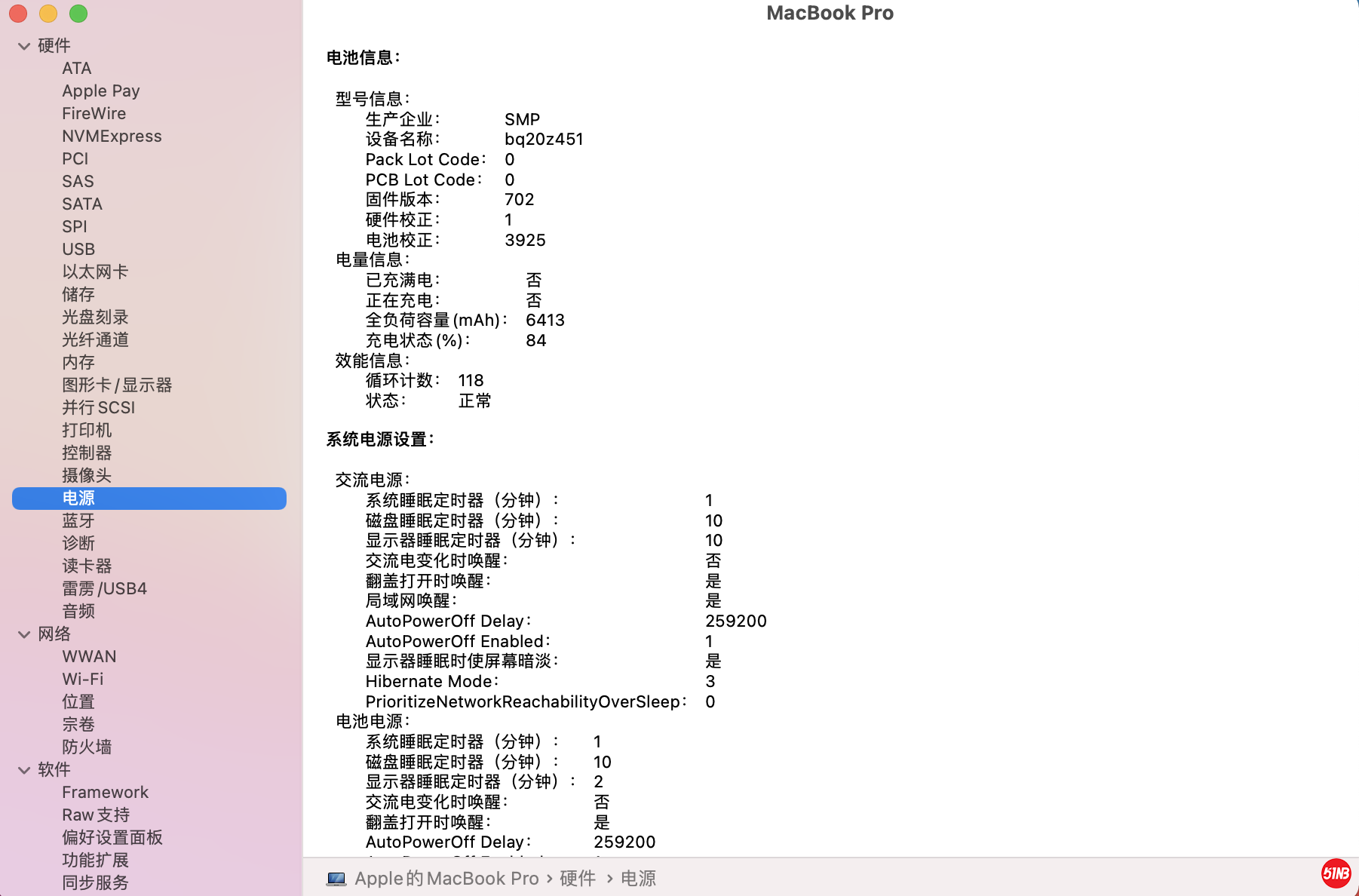
Task: Open the 控制器 entry
Action: (x=87, y=453)
